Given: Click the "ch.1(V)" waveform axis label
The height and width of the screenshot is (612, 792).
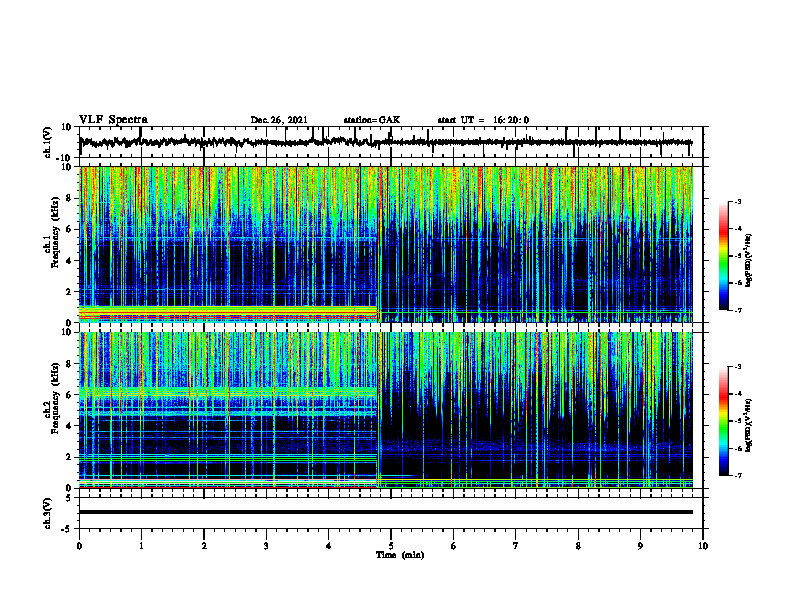Looking at the screenshot, I should point(48,142).
